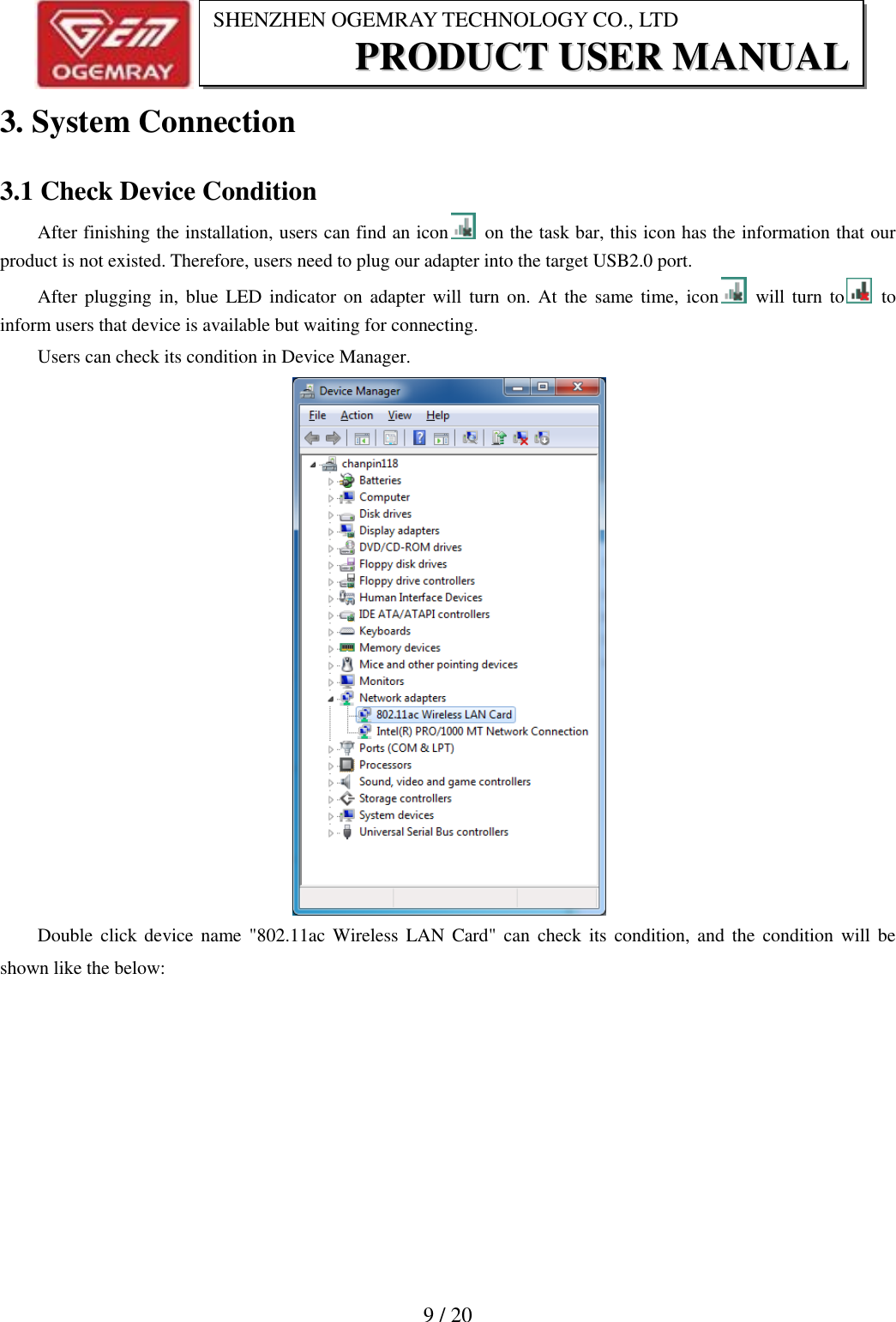Image resolution: width=896 pixels, height=1322 pixels.
Task: Open the View menu
Action: (400, 416)
